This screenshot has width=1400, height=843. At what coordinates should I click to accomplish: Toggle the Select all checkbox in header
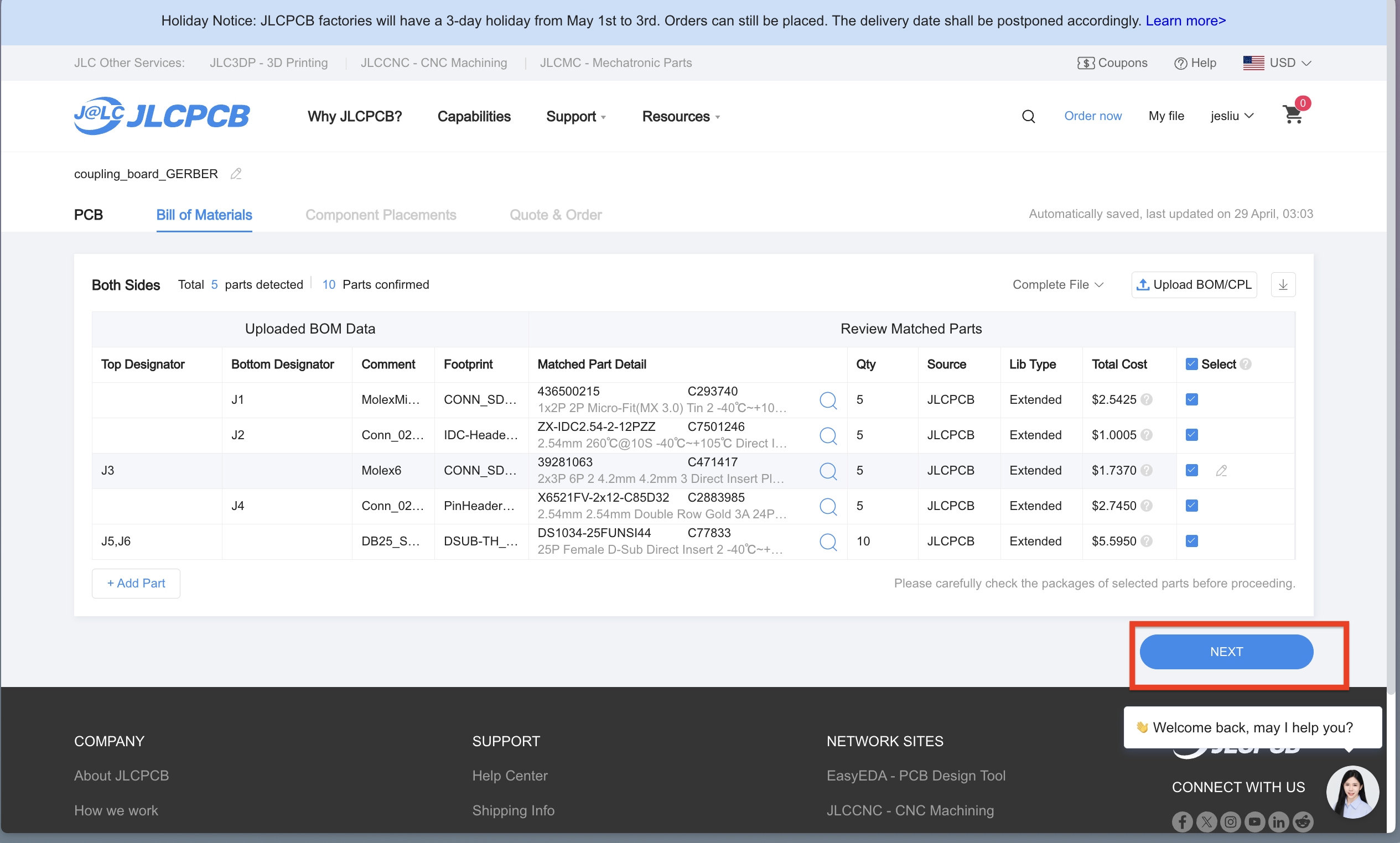(1192, 364)
